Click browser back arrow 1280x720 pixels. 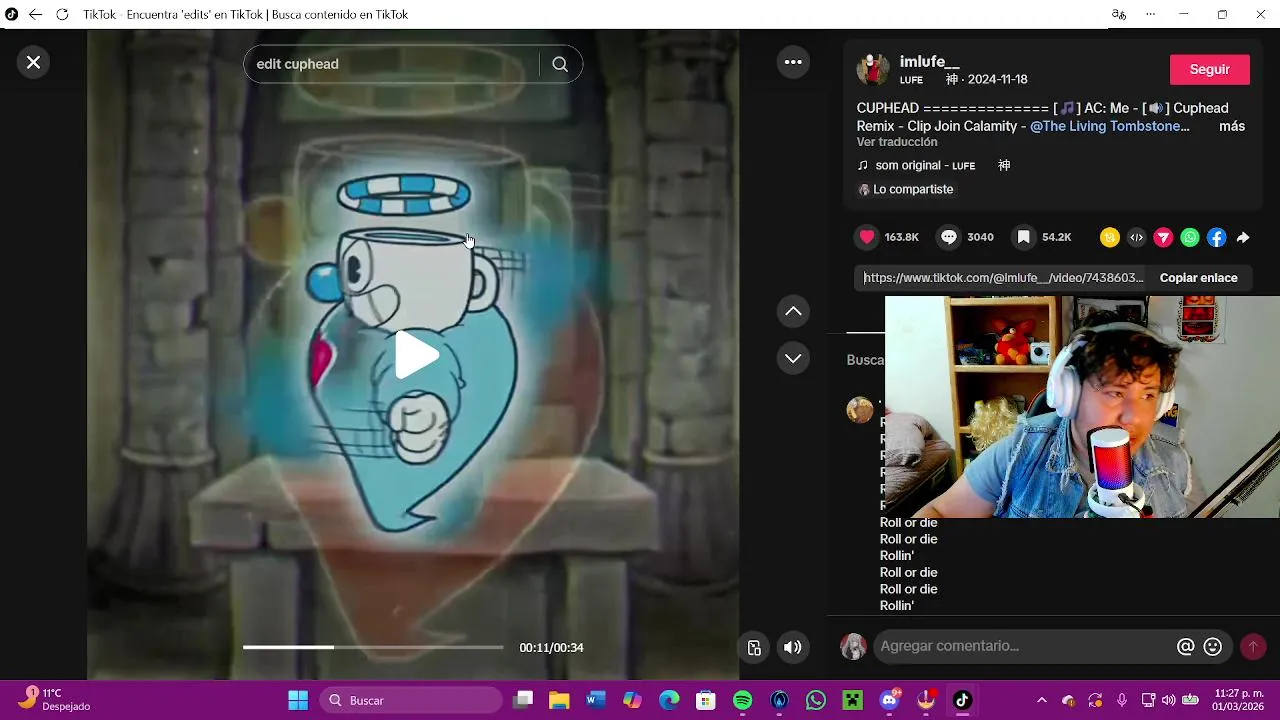pos(36,14)
